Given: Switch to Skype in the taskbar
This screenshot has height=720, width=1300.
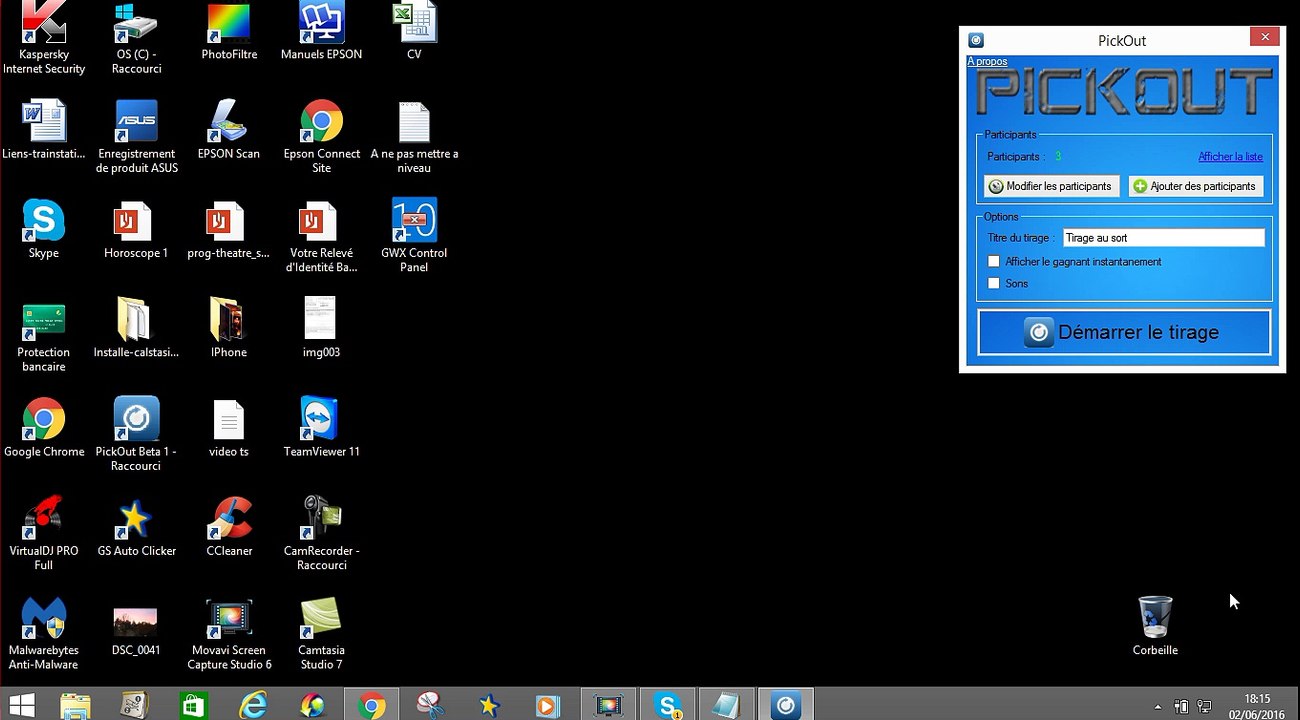Looking at the screenshot, I should [668, 705].
